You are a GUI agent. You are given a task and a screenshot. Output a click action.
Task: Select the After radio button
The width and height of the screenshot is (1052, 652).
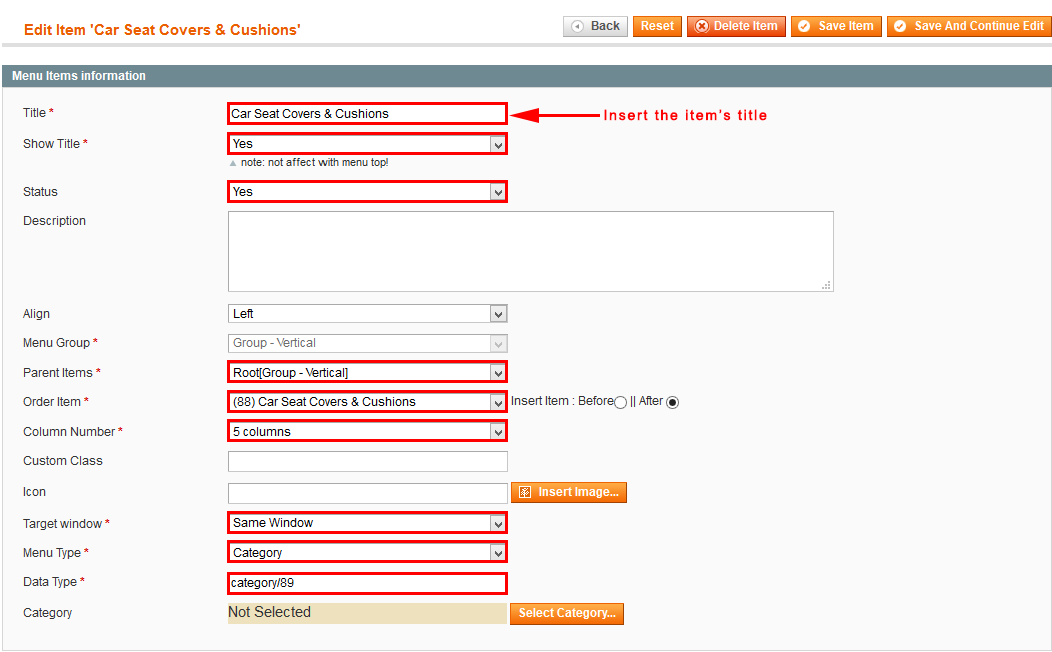coord(672,402)
